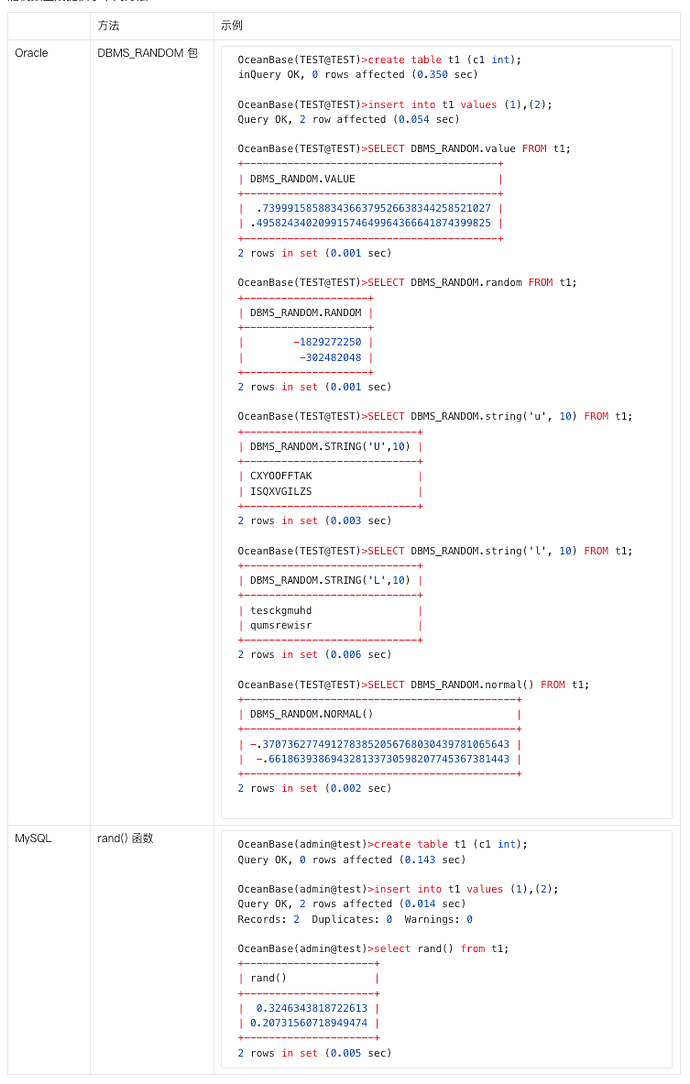Click the Oracle 'insert into t1 values (1),(2);' line

pos(395,105)
